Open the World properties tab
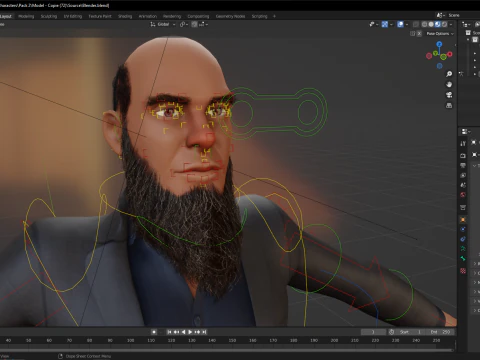 click(x=463, y=195)
